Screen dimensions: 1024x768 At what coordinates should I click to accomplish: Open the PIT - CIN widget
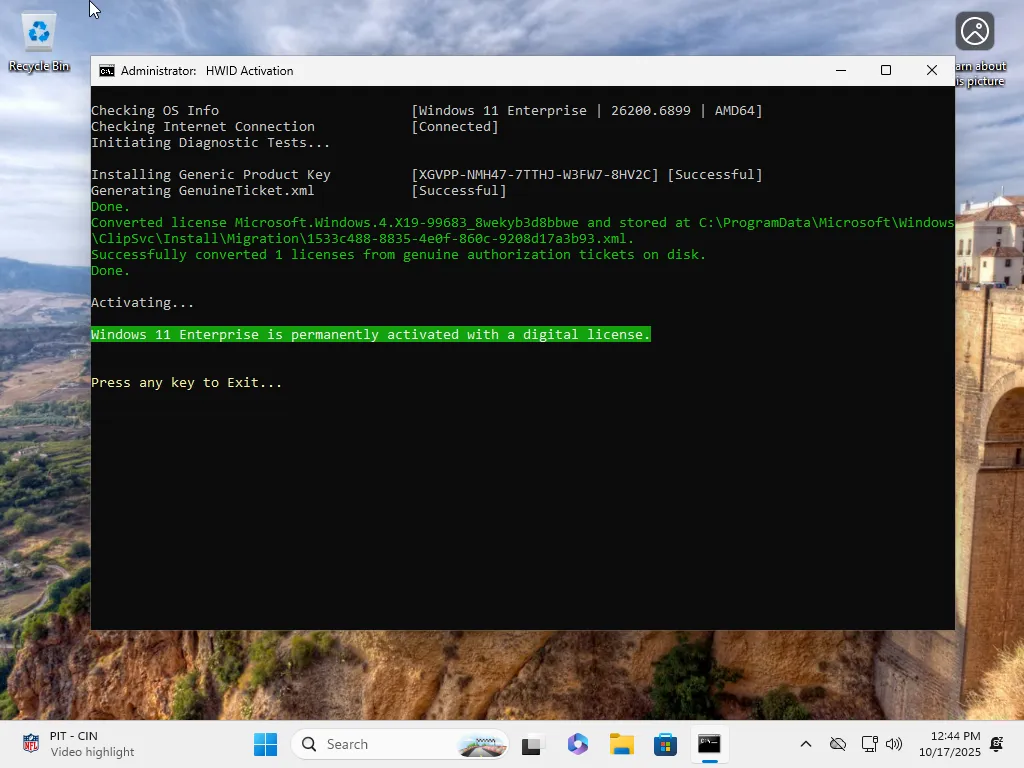tap(77, 744)
